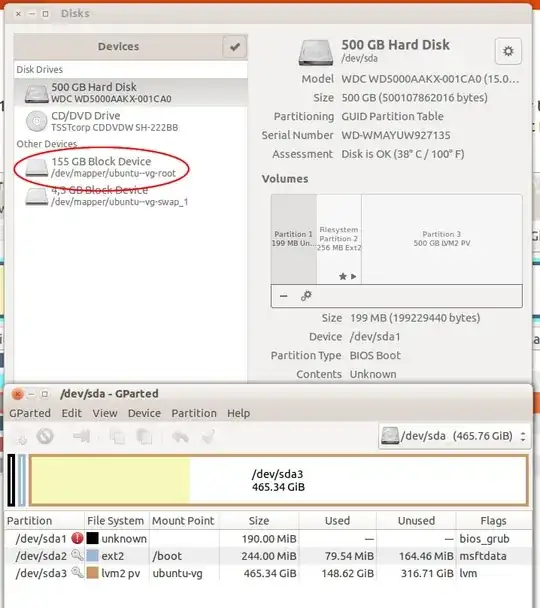Click the red warning icon next to /dev/sda1
This screenshot has height=608, width=540.
pos(77,538)
